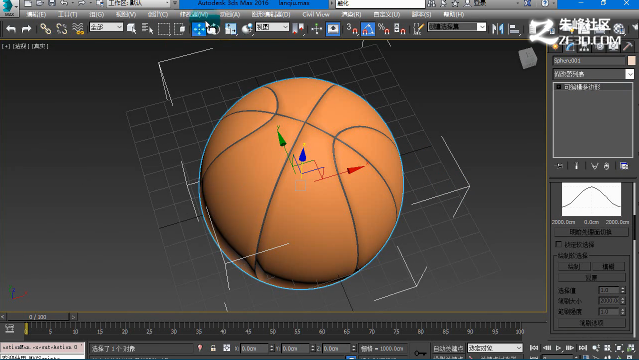The image size is (639, 360).
Task: Select the Unlink Selection tool
Action: [x=62, y=29]
